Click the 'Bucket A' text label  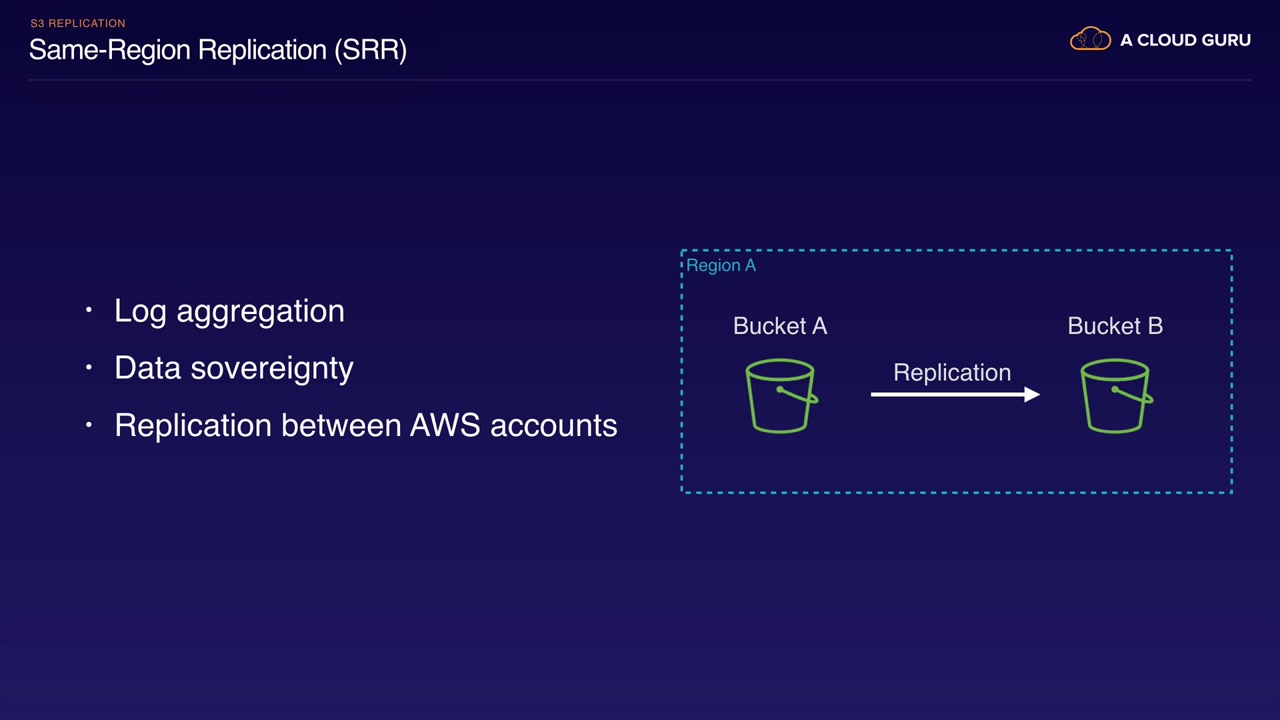tap(780, 326)
